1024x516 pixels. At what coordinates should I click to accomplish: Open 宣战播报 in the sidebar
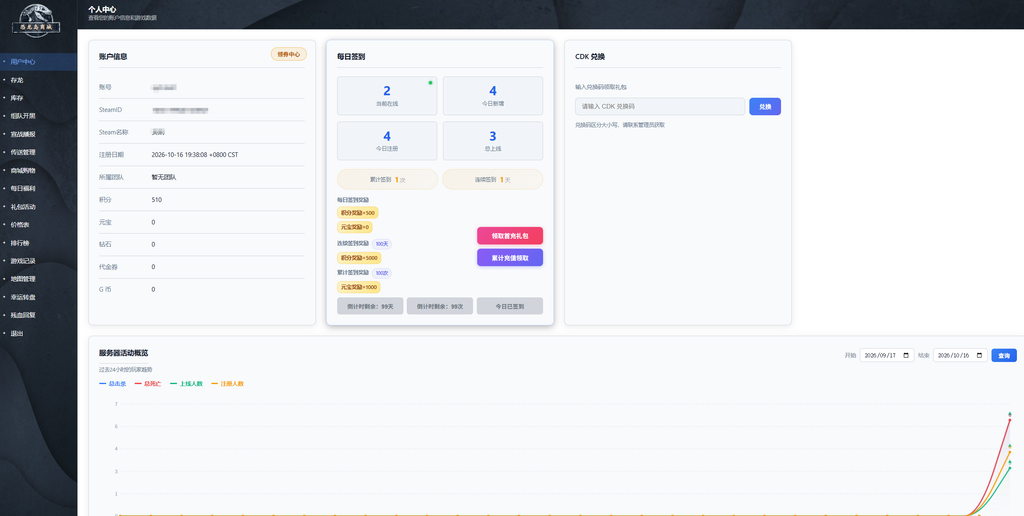point(39,135)
